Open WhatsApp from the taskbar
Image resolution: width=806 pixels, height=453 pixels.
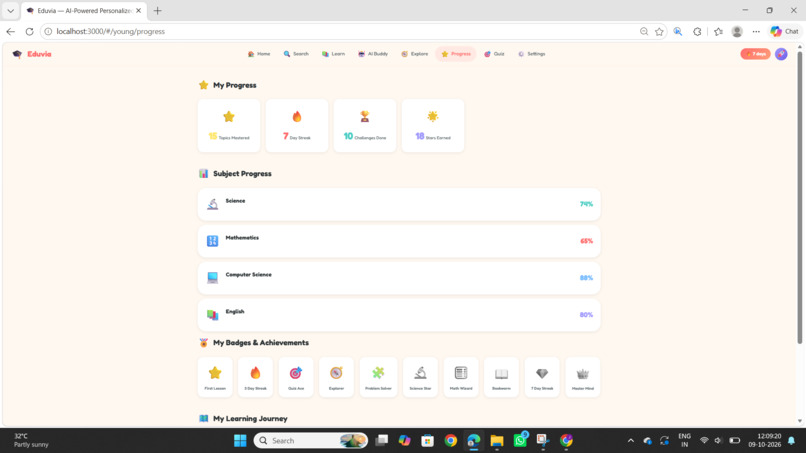point(520,441)
